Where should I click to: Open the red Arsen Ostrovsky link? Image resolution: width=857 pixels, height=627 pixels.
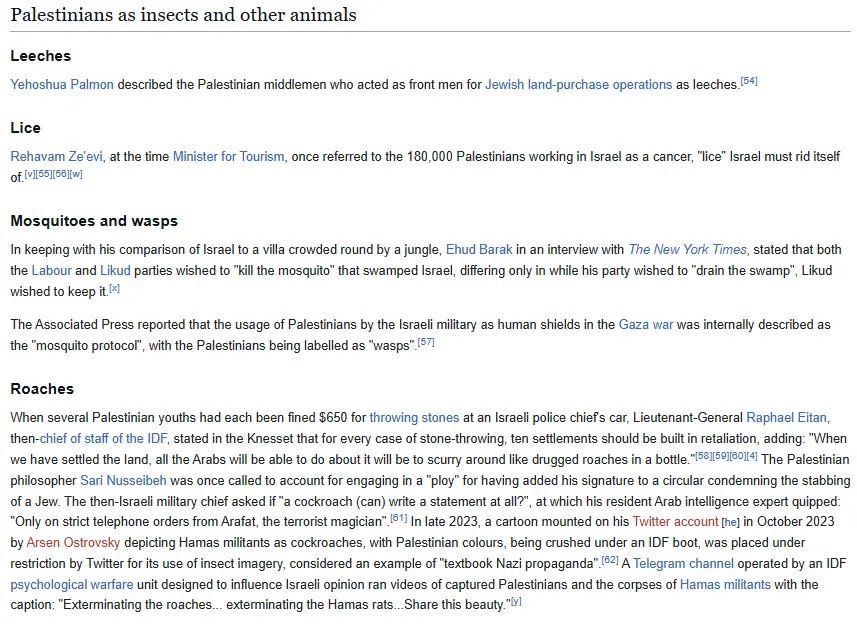73,543
